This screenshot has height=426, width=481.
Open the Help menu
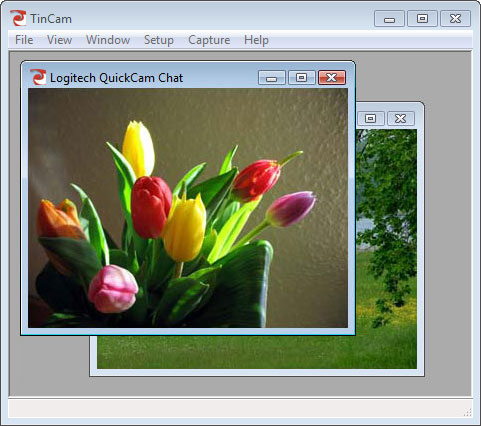click(x=256, y=40)
